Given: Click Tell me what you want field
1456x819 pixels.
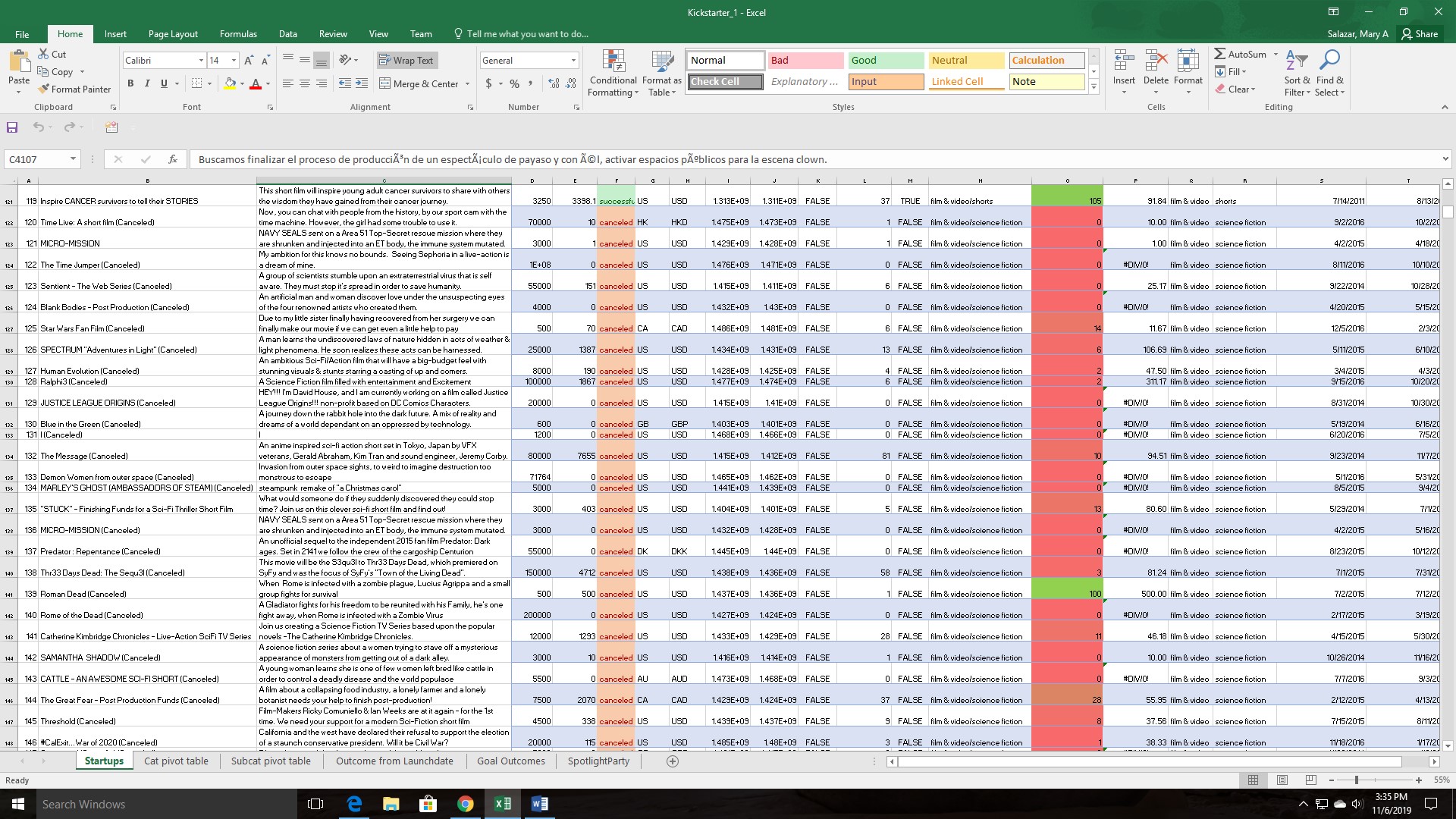Looking at the screenshot, I should [x=520, y=34].
